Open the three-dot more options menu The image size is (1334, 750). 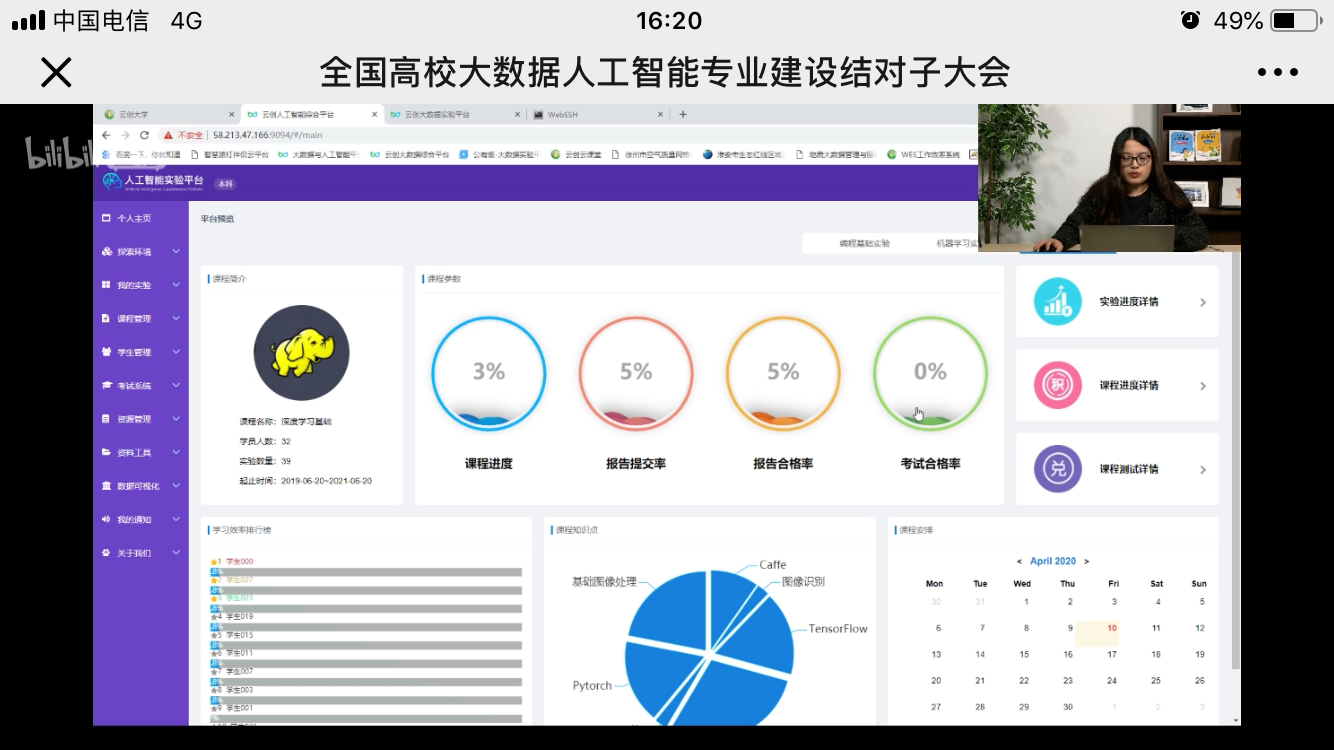(x=1277, y=72)
